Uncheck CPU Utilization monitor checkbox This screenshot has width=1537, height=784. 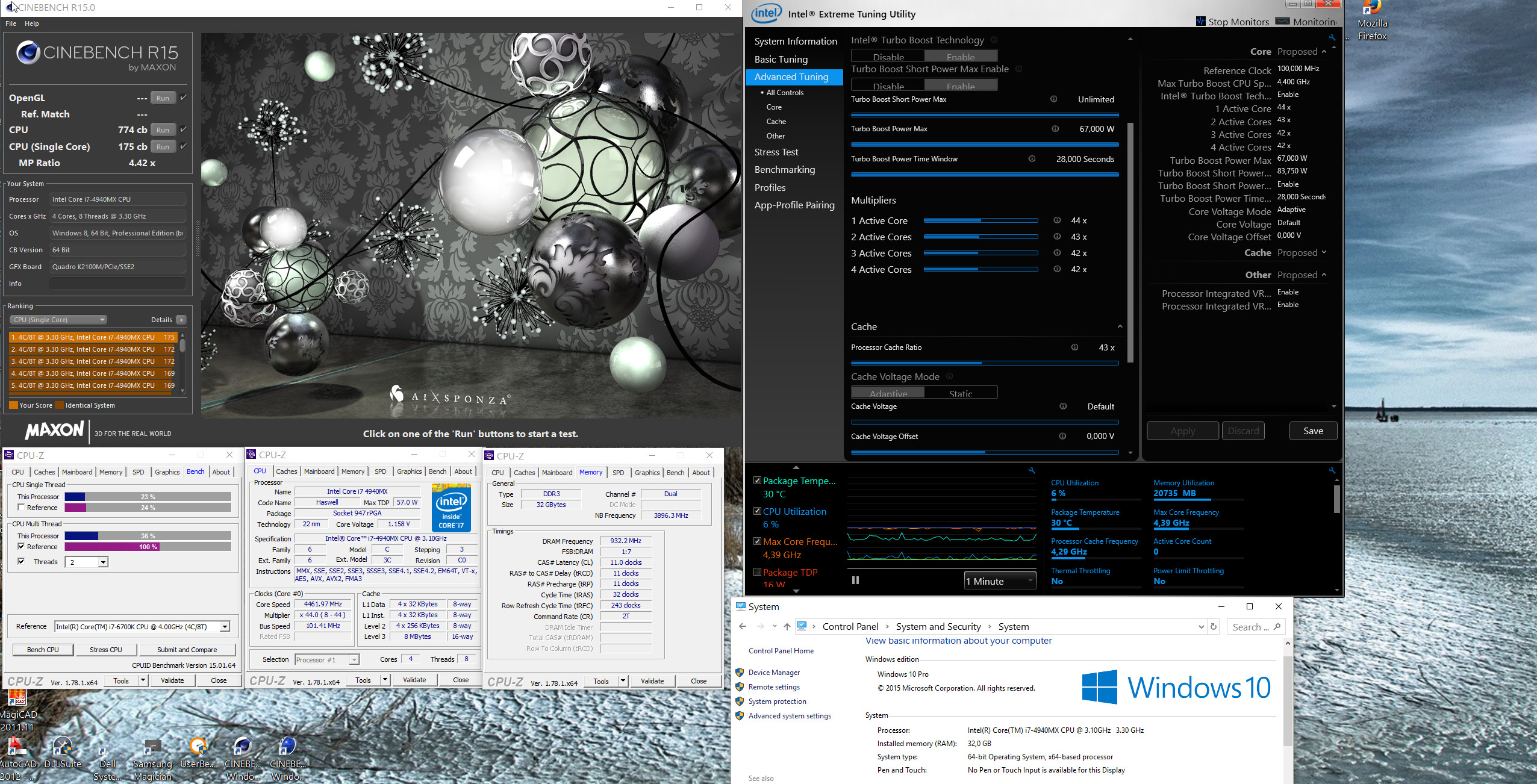pos(758,511)
